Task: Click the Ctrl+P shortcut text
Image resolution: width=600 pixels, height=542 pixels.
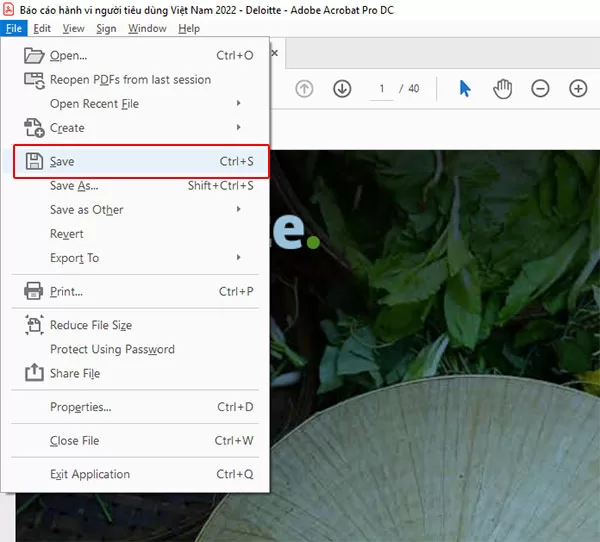Action: click(236, 291)
